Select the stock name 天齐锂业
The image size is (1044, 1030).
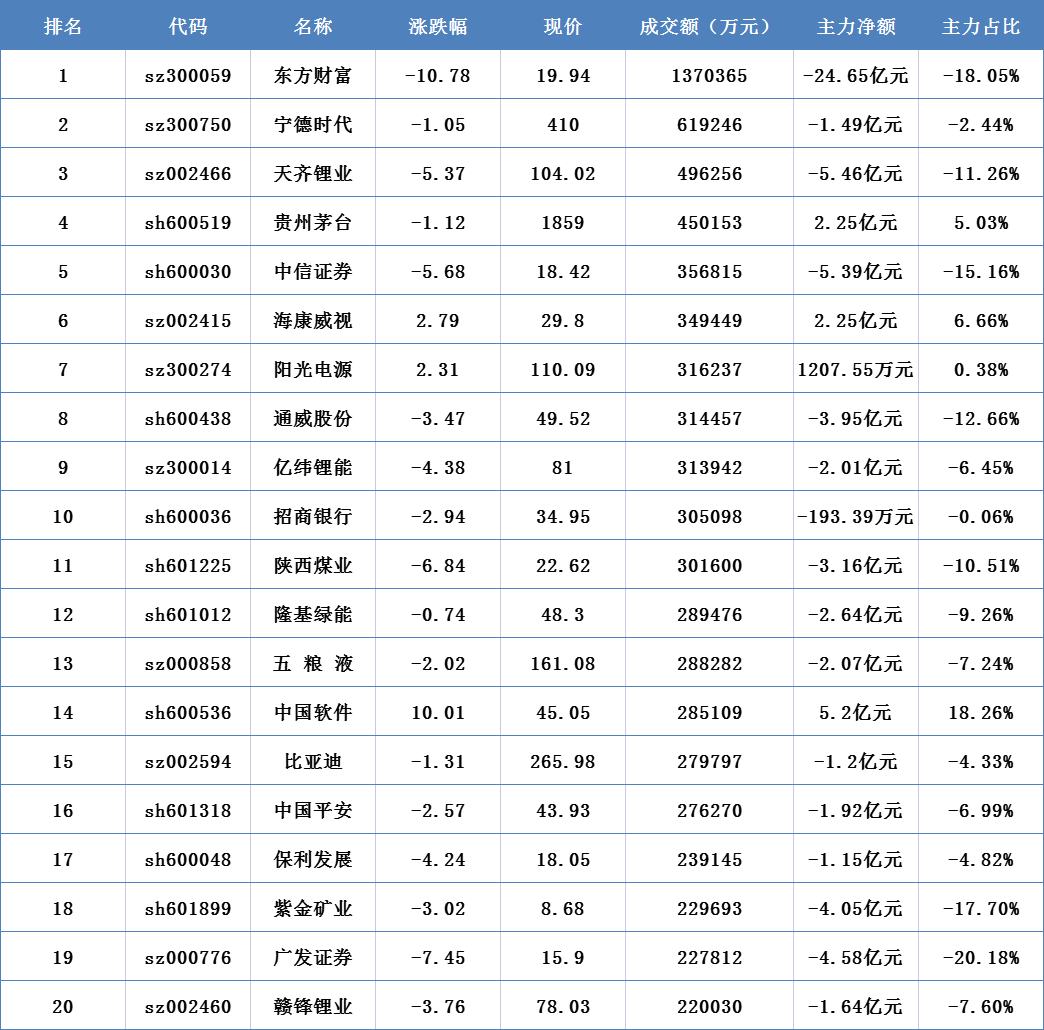point(313,174)
